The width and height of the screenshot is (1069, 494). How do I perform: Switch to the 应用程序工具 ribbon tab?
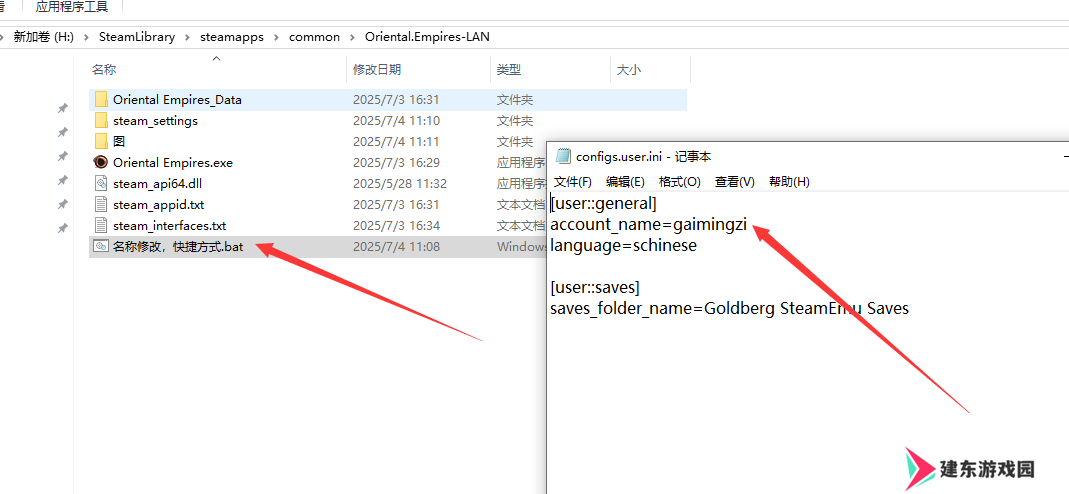pos(72,7)
